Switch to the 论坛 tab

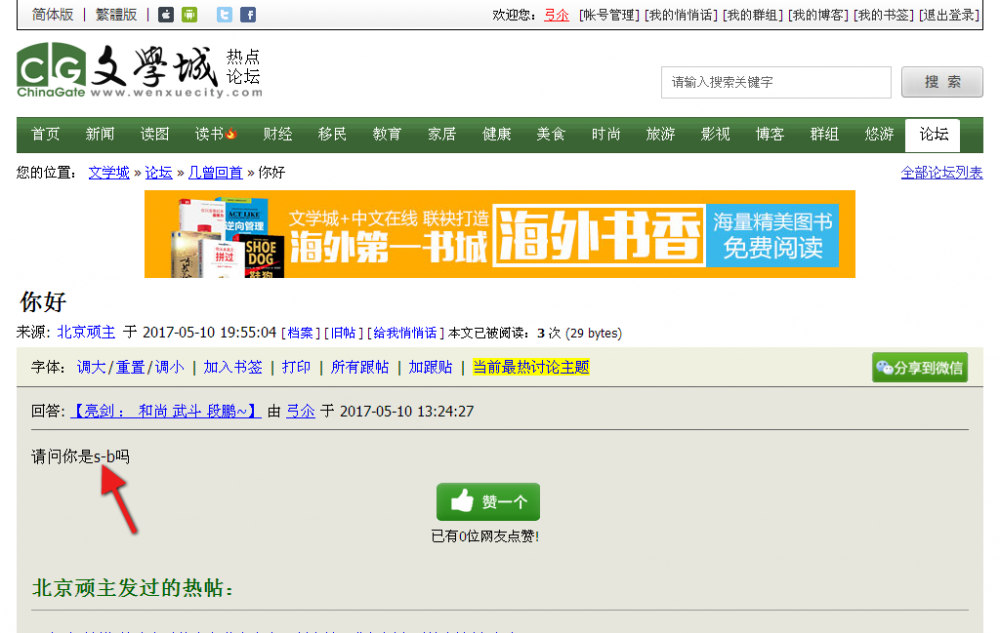click(933, 135)
